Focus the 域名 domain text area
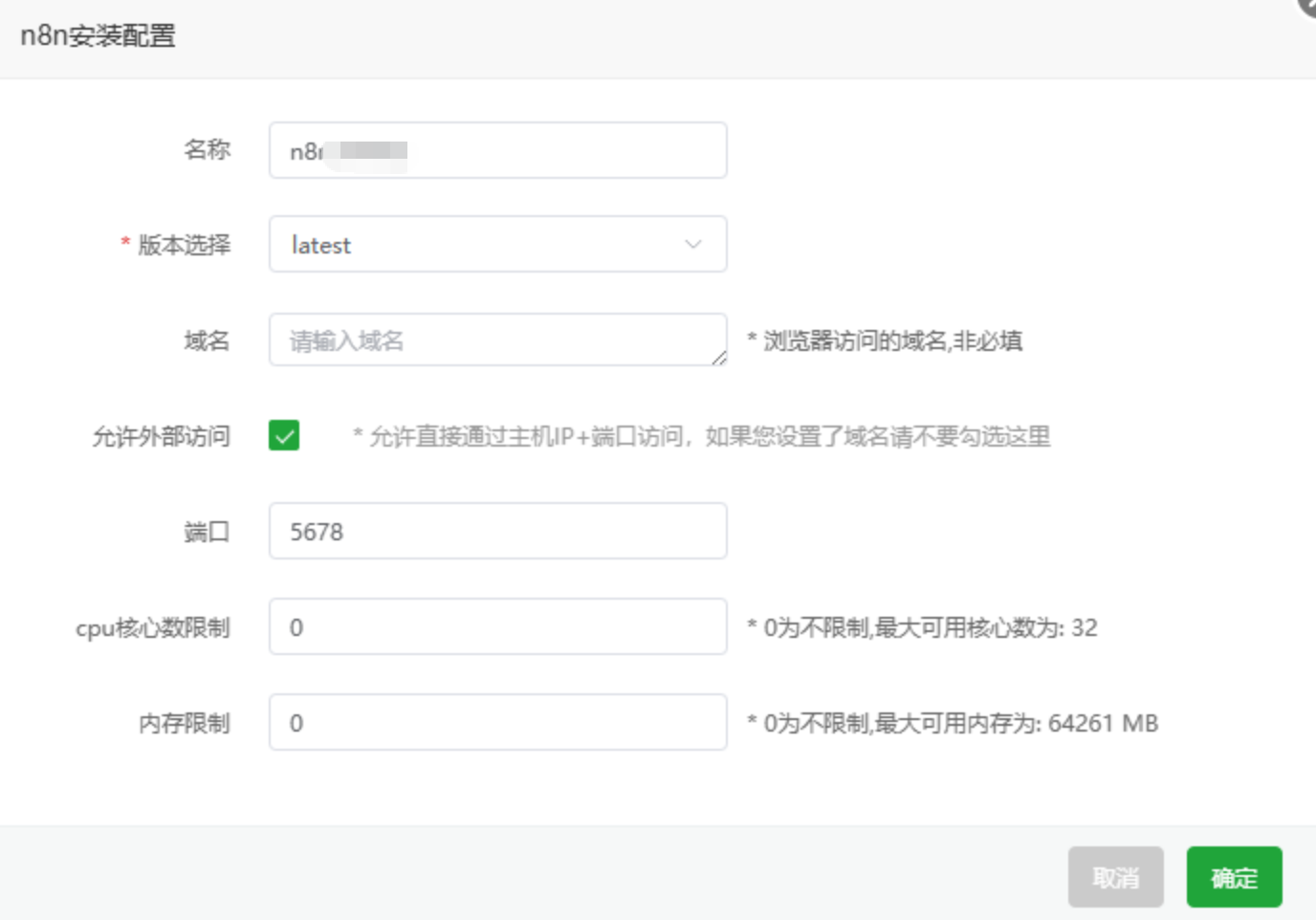1316x920 pixels. click(x=497, y=340)
